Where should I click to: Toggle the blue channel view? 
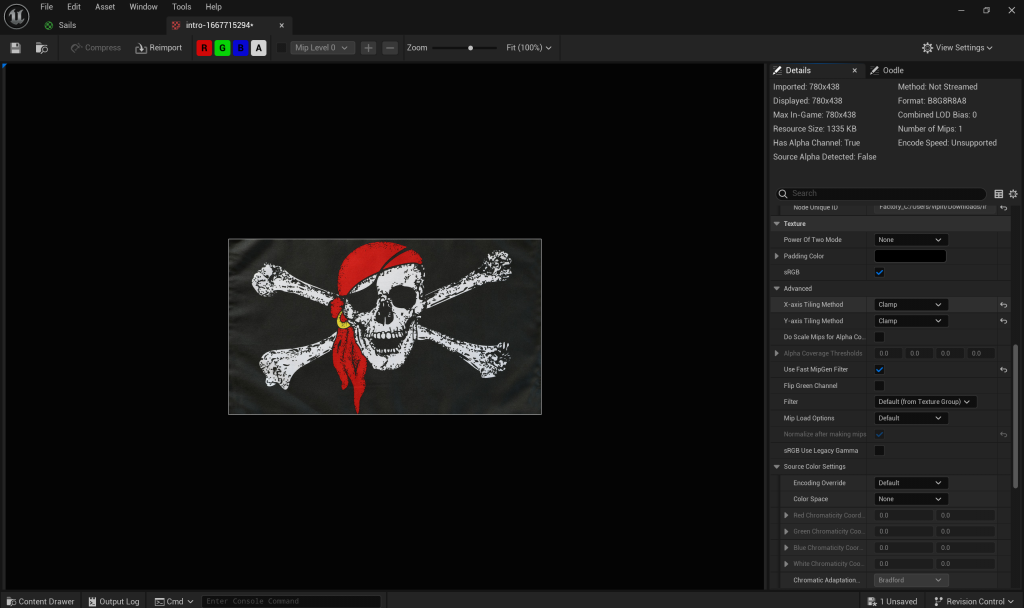(240, 48)
